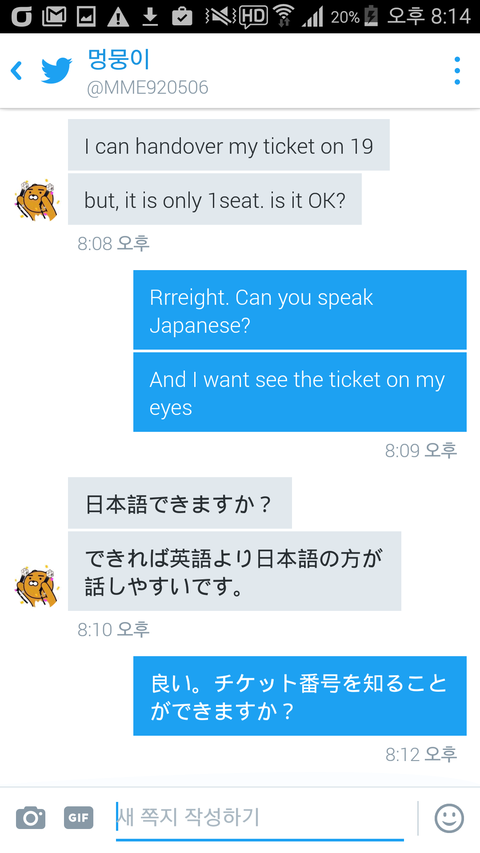Open profile name 멍뭉이 in header
Image resolution: width=480 pixels, height=853 pixels.
[x=118, y=59]
